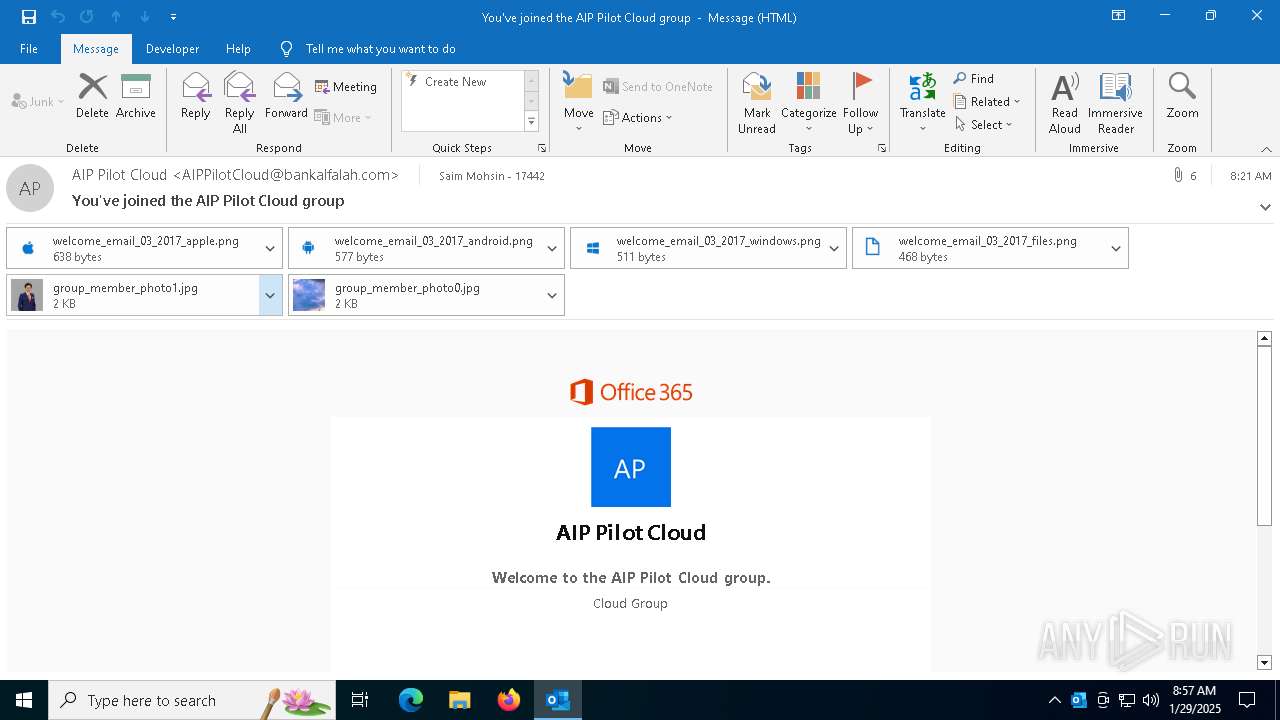Reply with a Meeting
Screen dimensions: 1280x720
pos(346,87)
